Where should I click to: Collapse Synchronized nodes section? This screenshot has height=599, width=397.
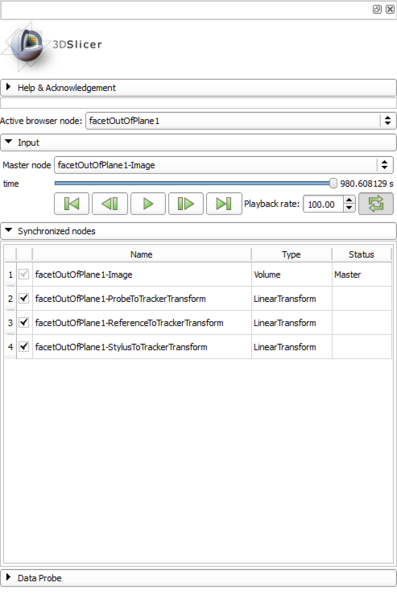198,231
